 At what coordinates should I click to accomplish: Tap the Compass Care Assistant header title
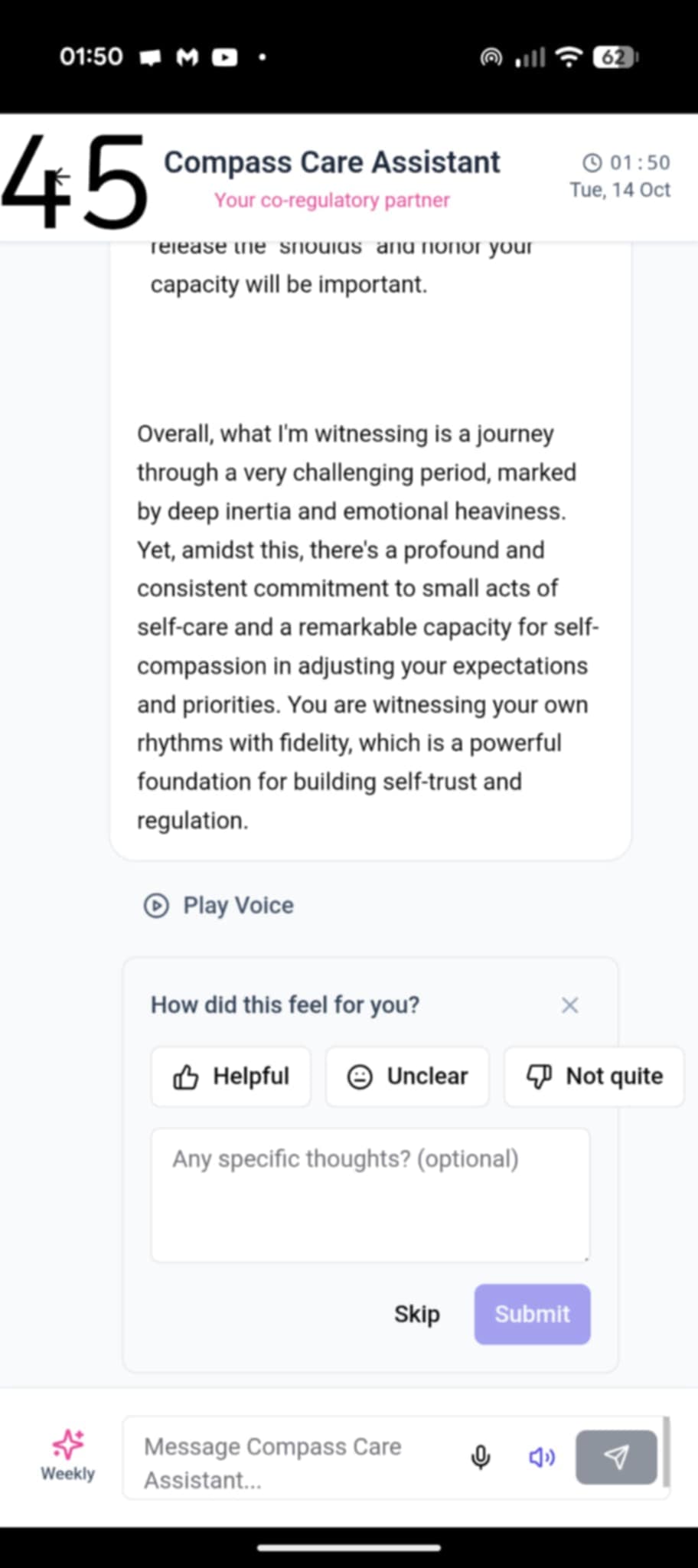(x=331, y=162)
